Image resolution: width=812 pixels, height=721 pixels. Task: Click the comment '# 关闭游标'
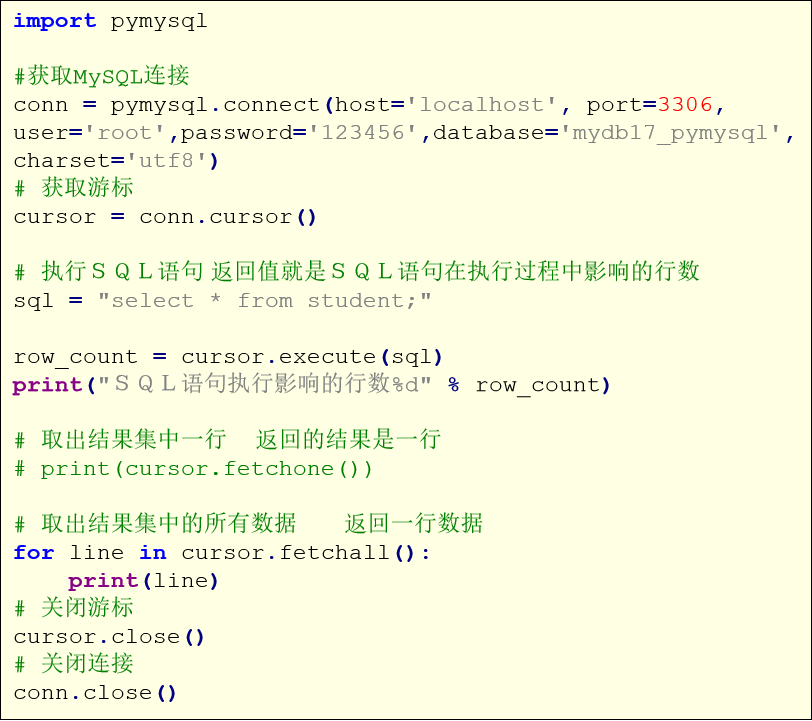click(x=73, y=608)
